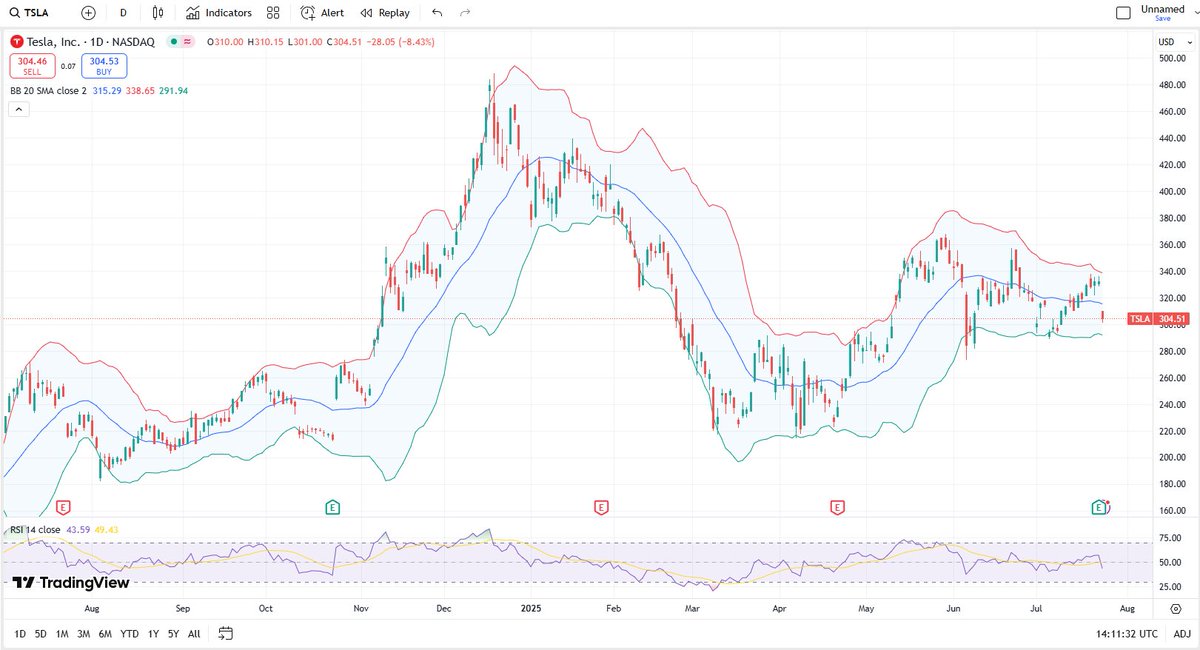
Task: Click the BB lower value 291.94
Action: 173,91
